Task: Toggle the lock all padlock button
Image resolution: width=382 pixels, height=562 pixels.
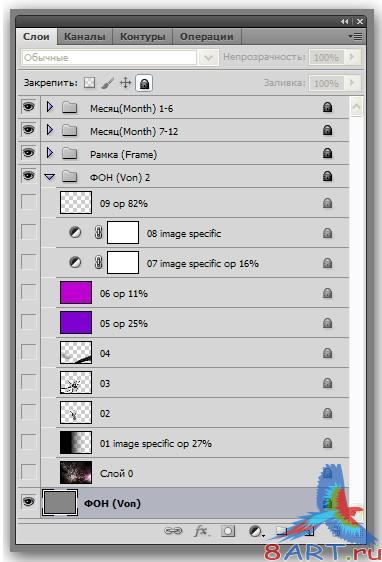Action: 144,84
